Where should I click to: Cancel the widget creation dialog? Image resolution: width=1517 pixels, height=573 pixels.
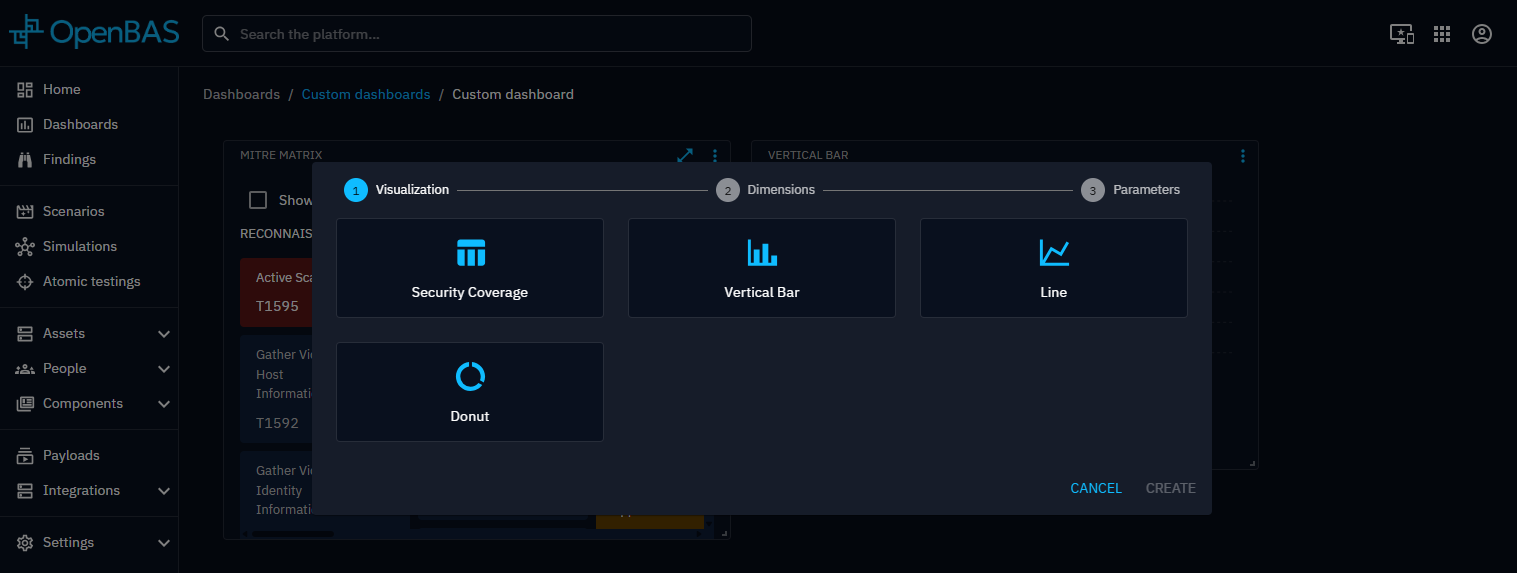[x=1095, y=488]
